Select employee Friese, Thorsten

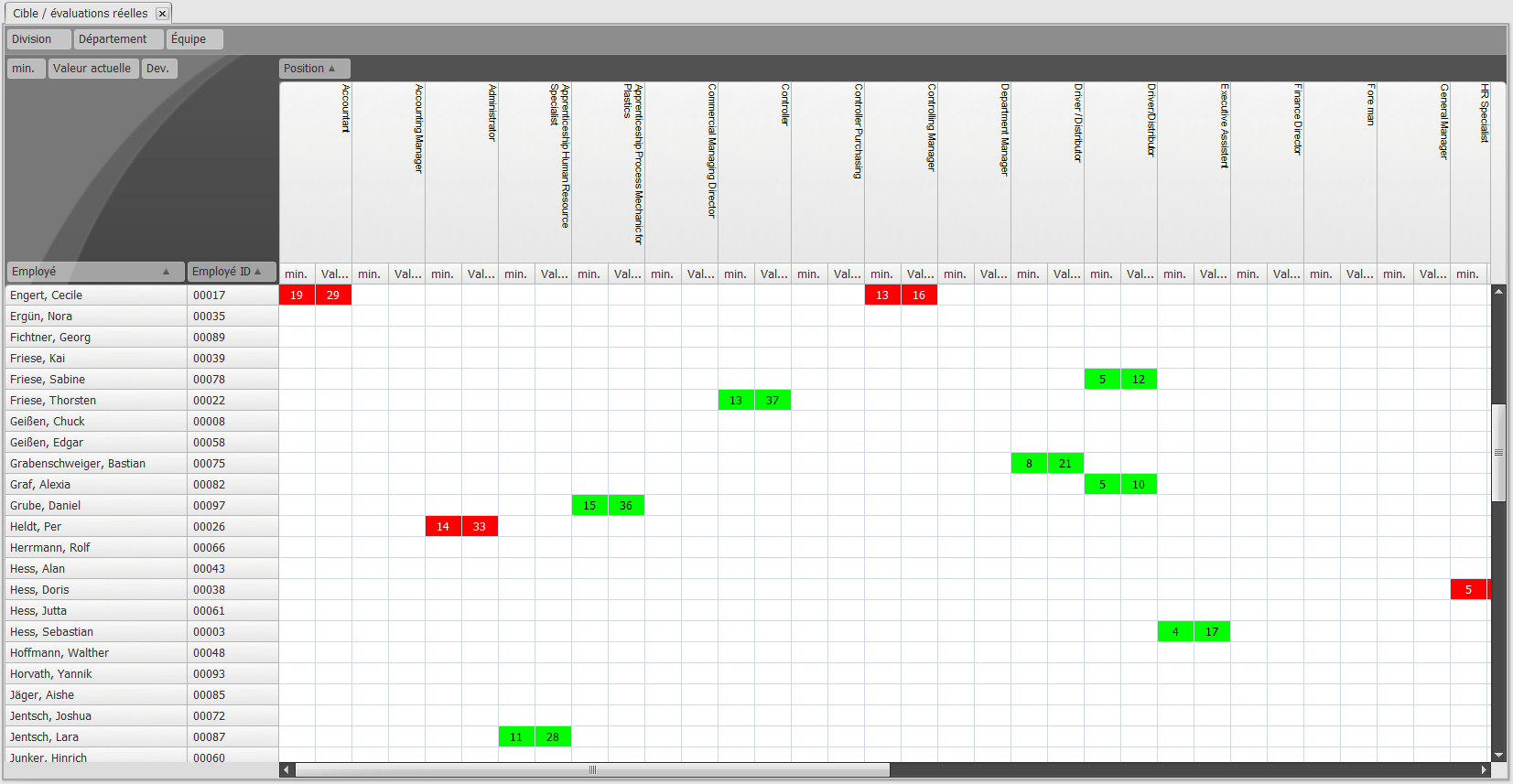96,401
